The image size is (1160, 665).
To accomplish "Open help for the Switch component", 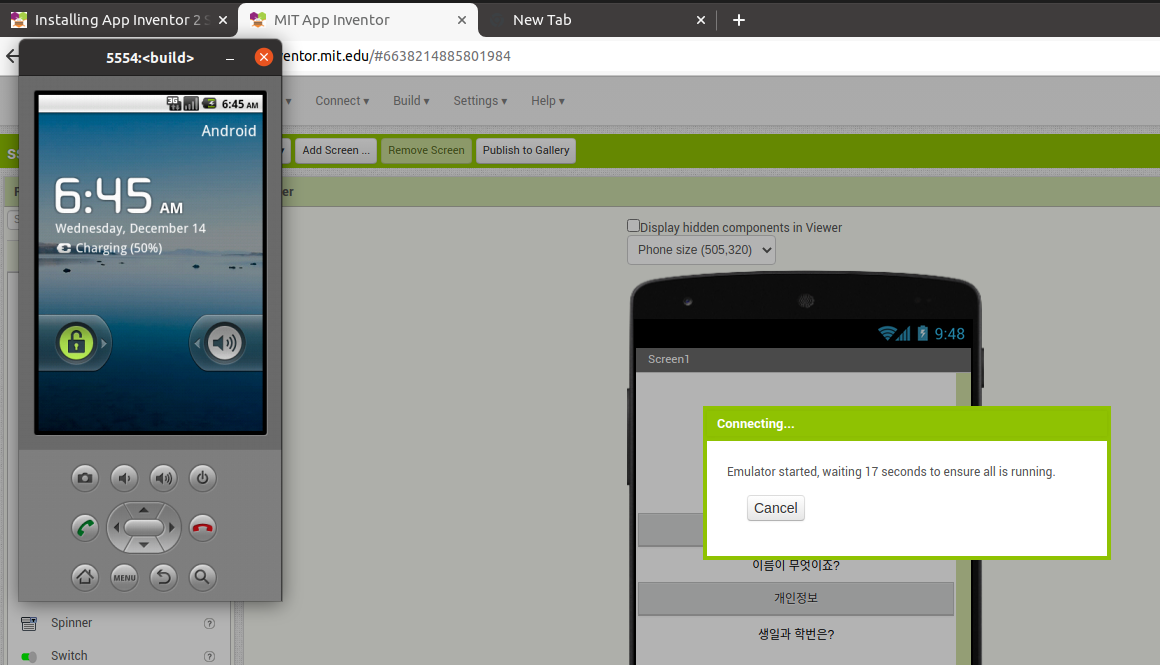I will (209, 656).
